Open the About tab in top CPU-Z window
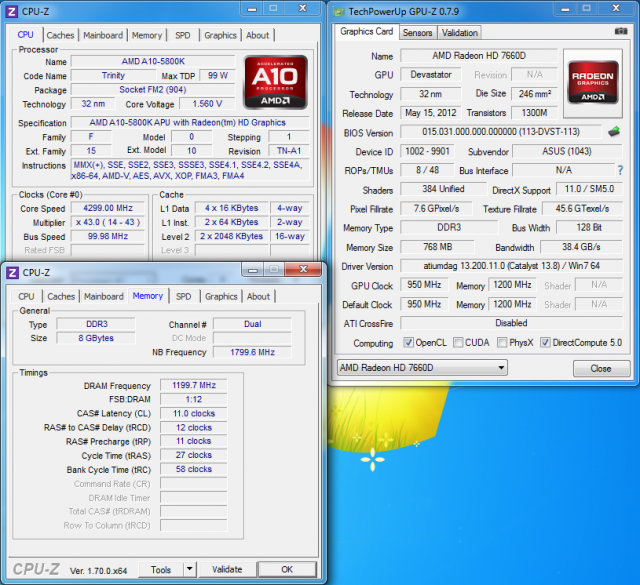This screenshot has height=585, width=640. [258, 35]
